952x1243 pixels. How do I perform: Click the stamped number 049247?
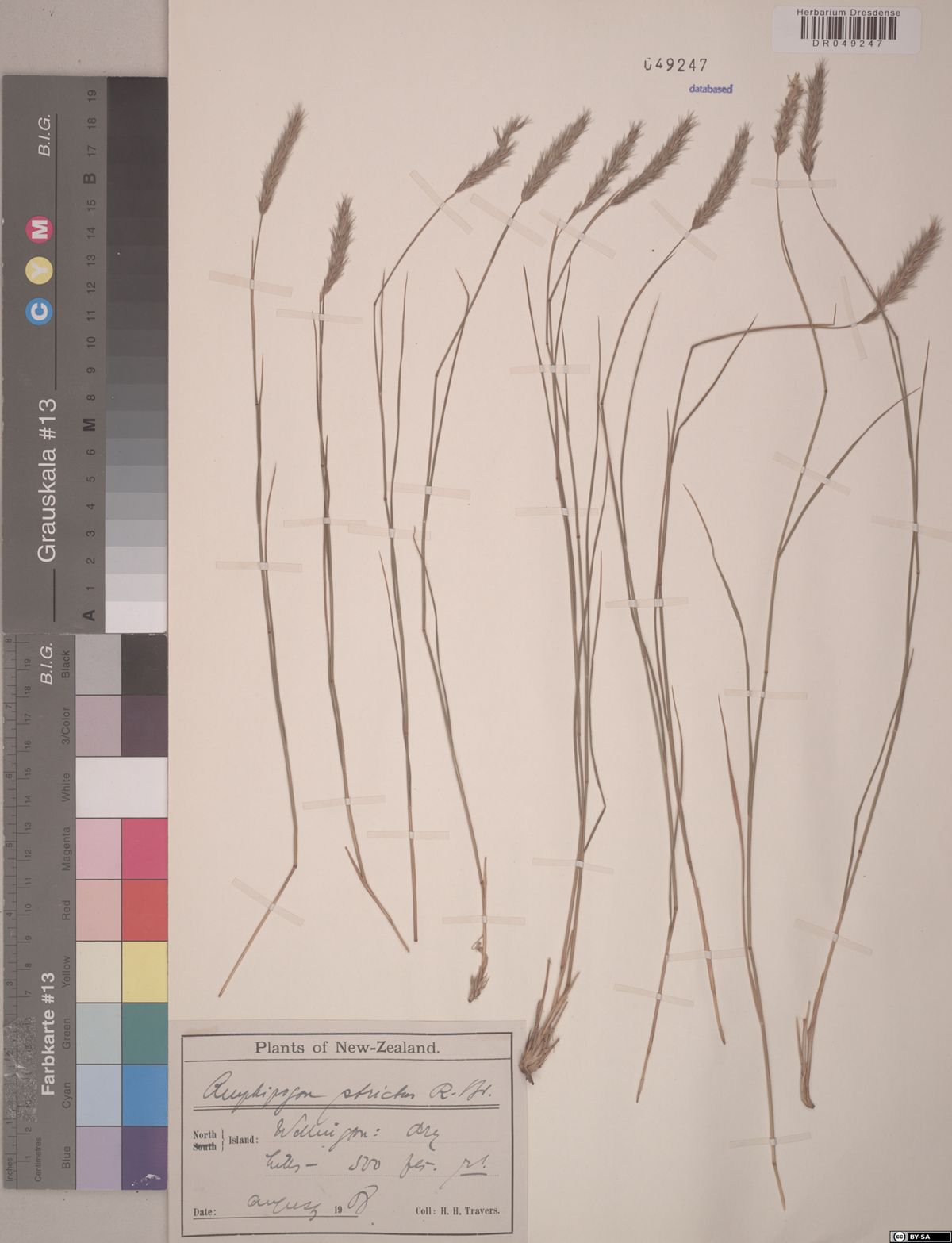(x=676, y=65)
